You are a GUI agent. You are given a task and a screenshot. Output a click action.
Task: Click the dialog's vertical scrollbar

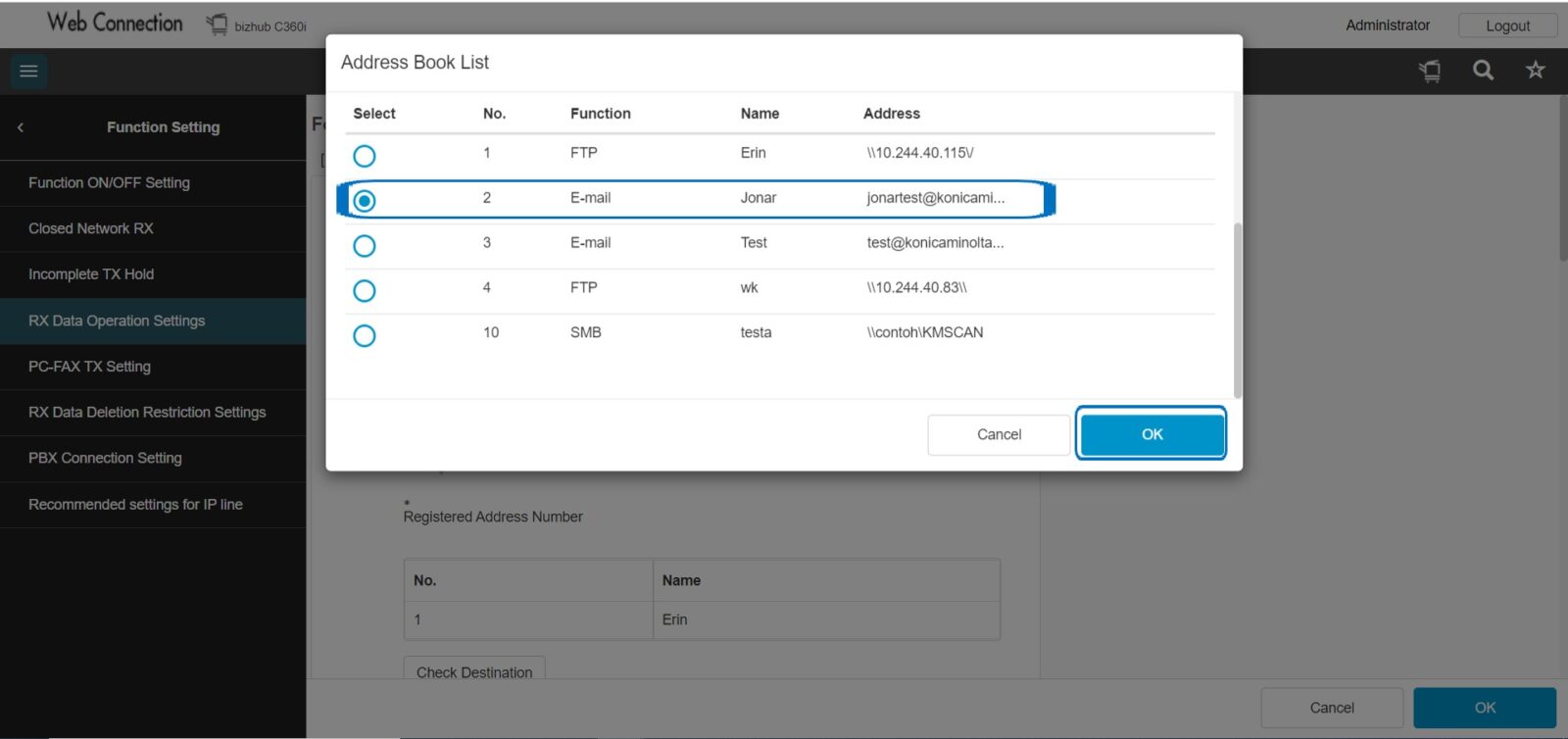(x=1237, y=309)
